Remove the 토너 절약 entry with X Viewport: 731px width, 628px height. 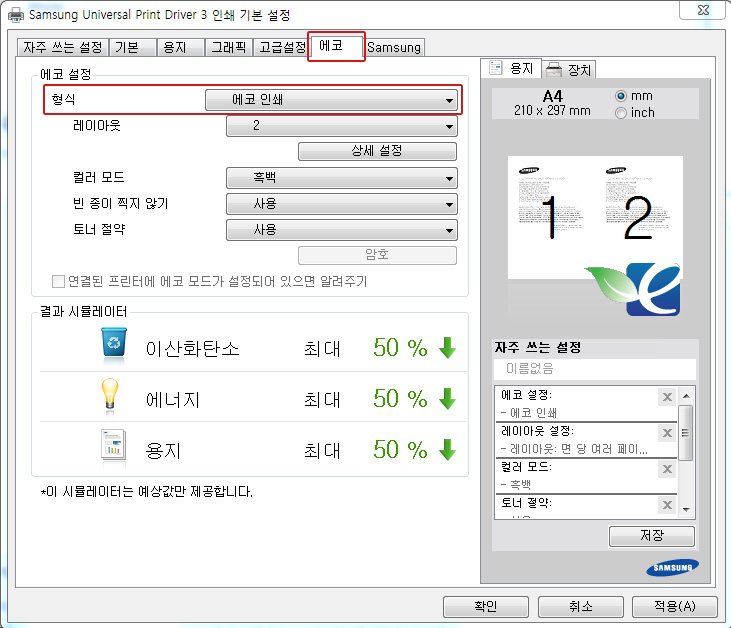tap(667, 504)
